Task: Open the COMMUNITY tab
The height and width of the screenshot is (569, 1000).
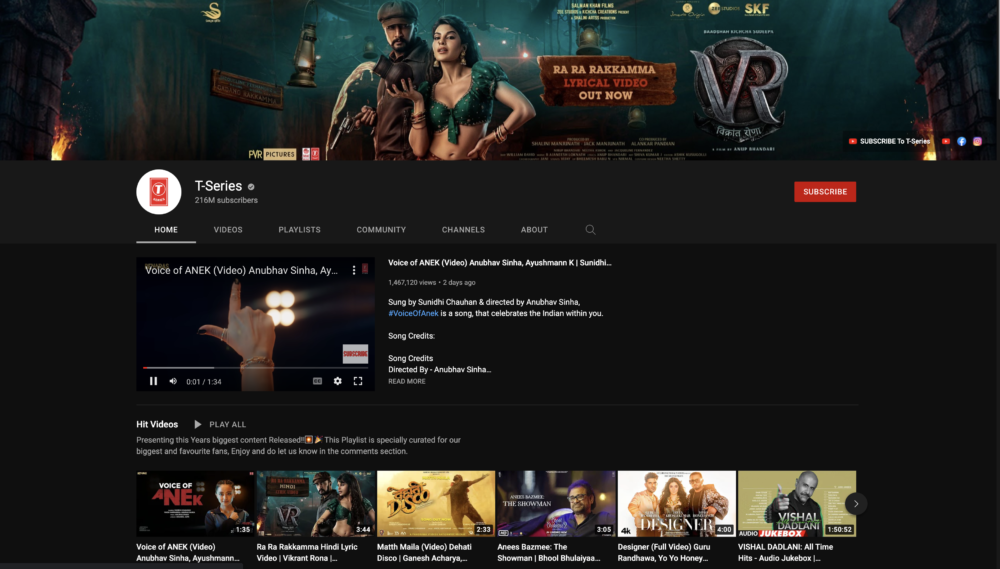Action: tap(381, 230)
